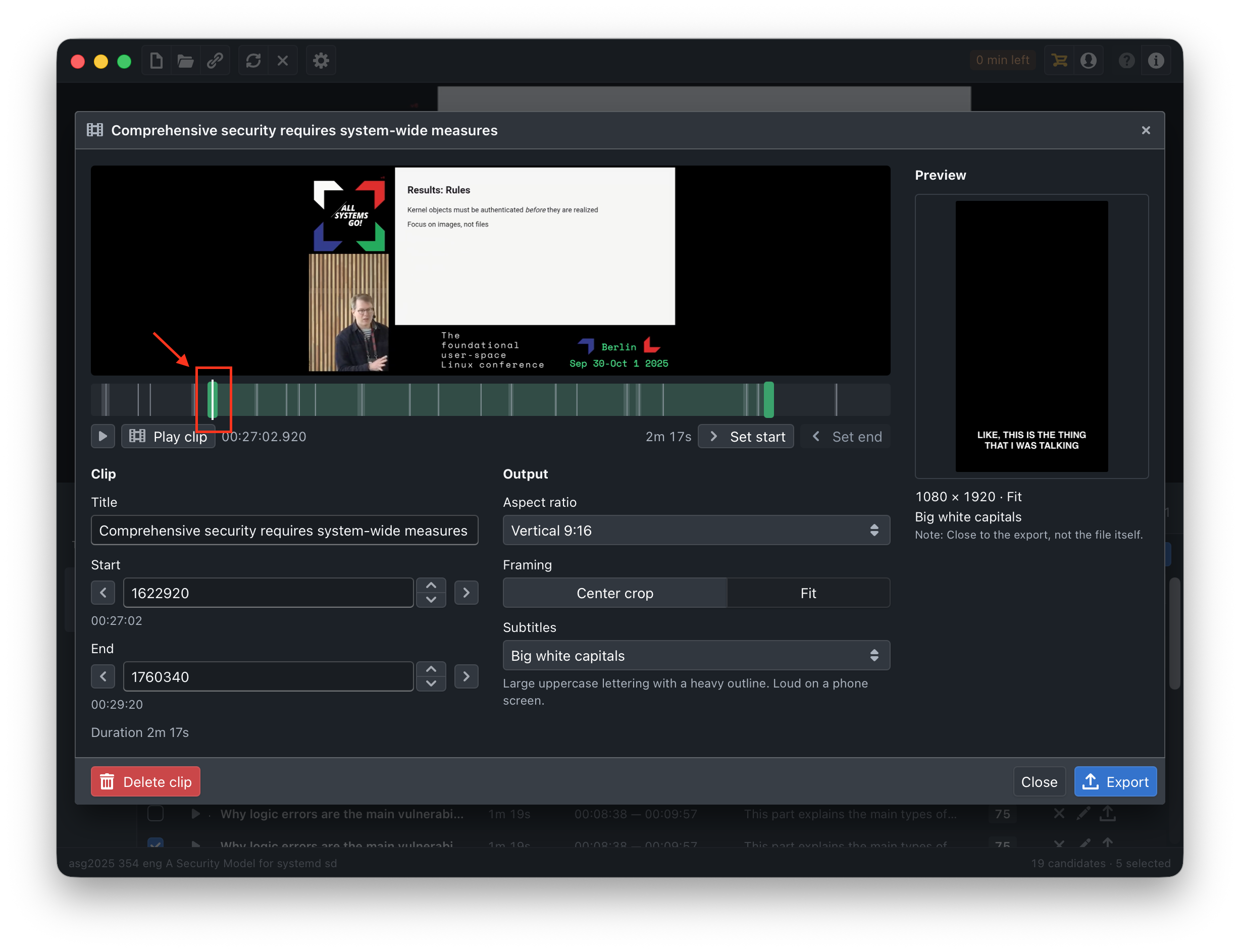Viewport: 1240px width, 952px height.
Task: Click the vertical Preview thumbnail
Action: [x=1031, y=336]
